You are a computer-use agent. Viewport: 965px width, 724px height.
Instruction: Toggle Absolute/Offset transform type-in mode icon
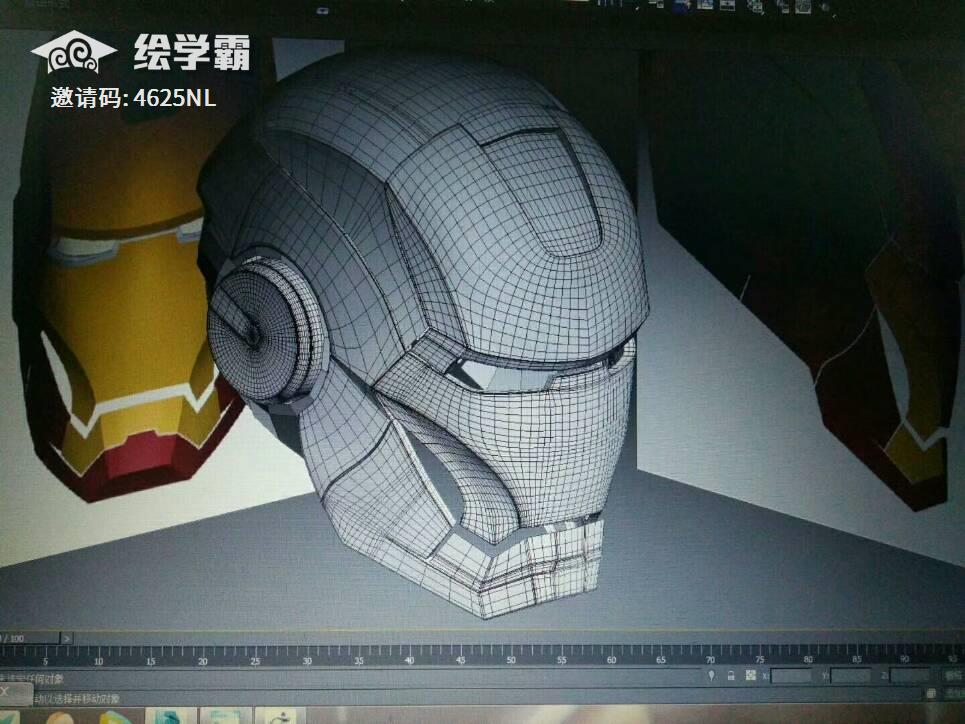pyautogui.click(x=750, y=675)
